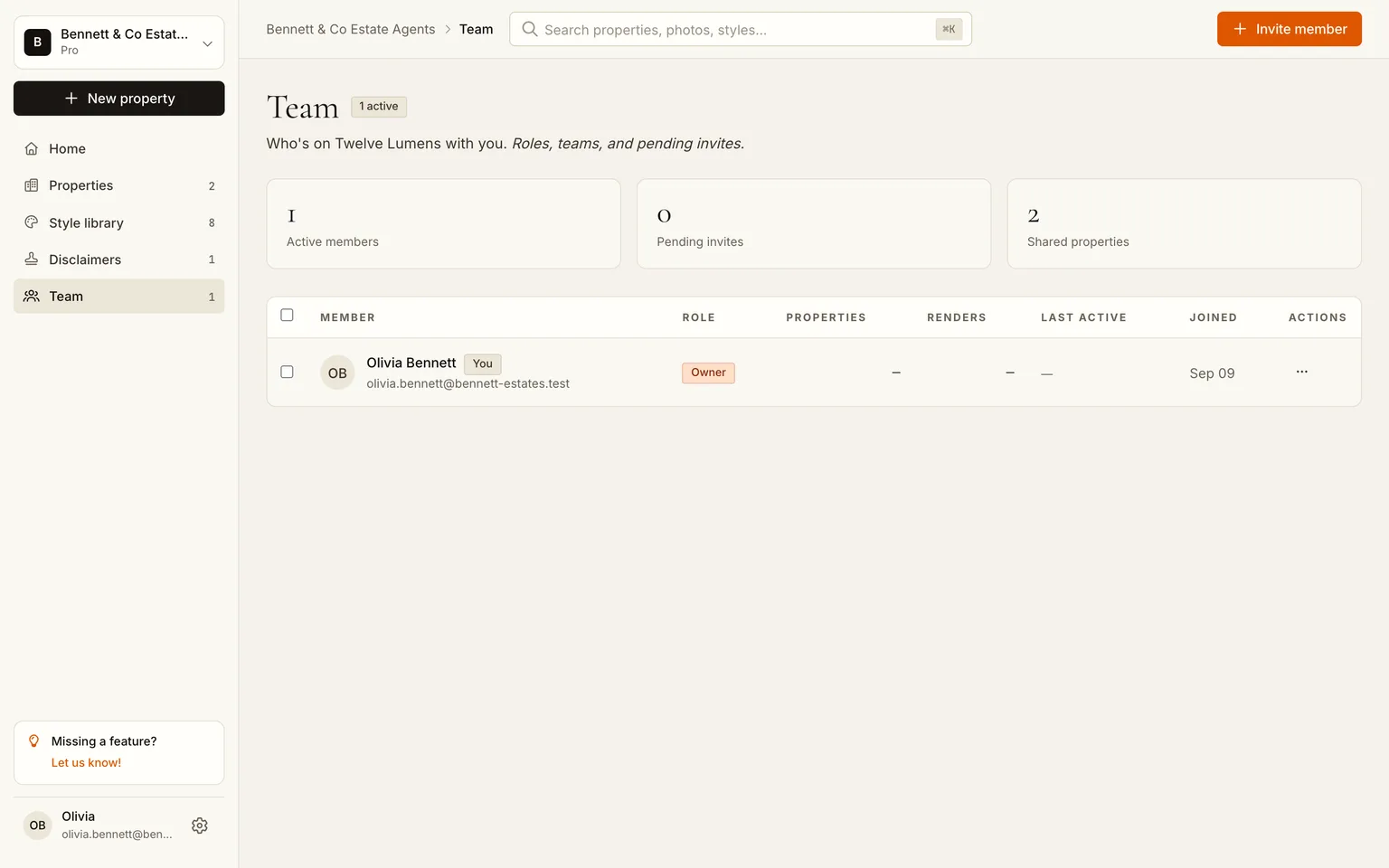Click the ⌘K shortcut hint
Image resolution: width=1389 pixels, height=868 pixels.
[949, 29]
